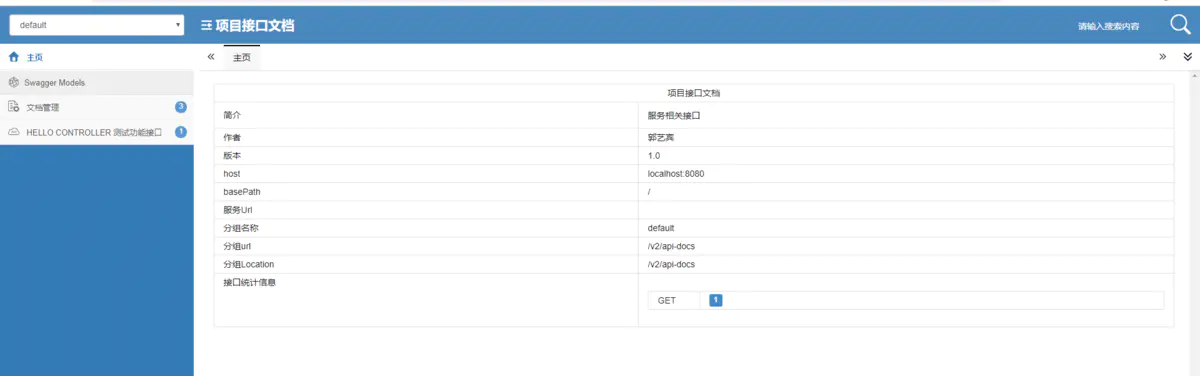
Task: Focus the 请输入搜索内容 search field
Action: (x=1108, y=26)
